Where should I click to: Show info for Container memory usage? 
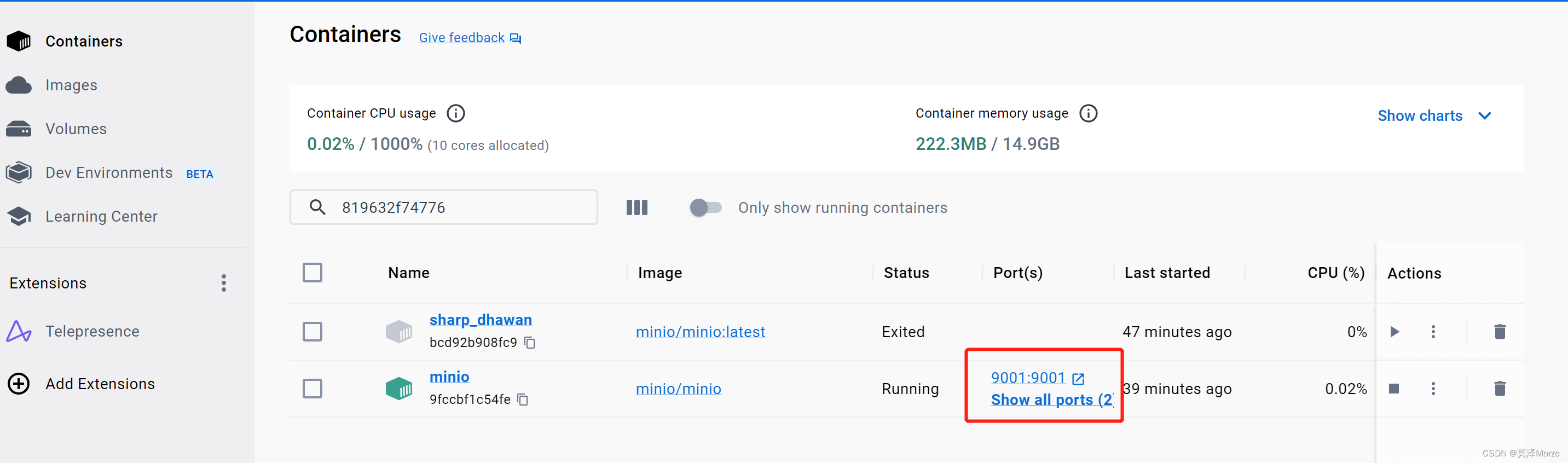click(1089, 113)
